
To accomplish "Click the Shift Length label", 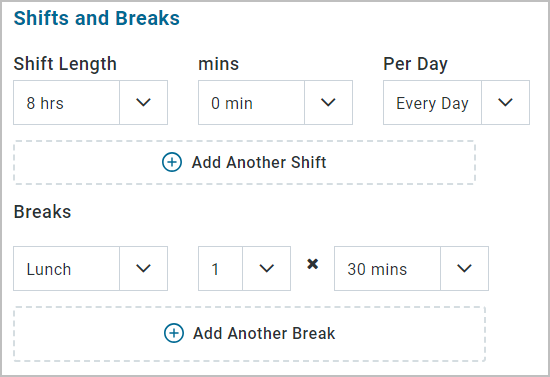I will [65, 64].
